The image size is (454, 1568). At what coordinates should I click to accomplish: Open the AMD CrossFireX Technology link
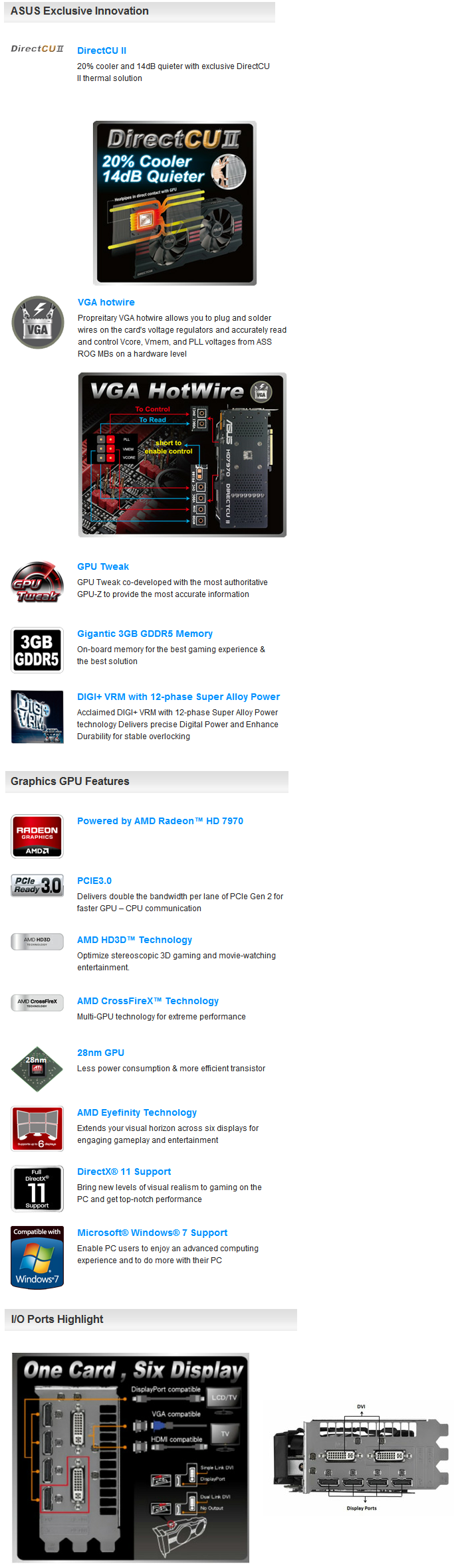pyautogui.click(x=148, y=1001)
